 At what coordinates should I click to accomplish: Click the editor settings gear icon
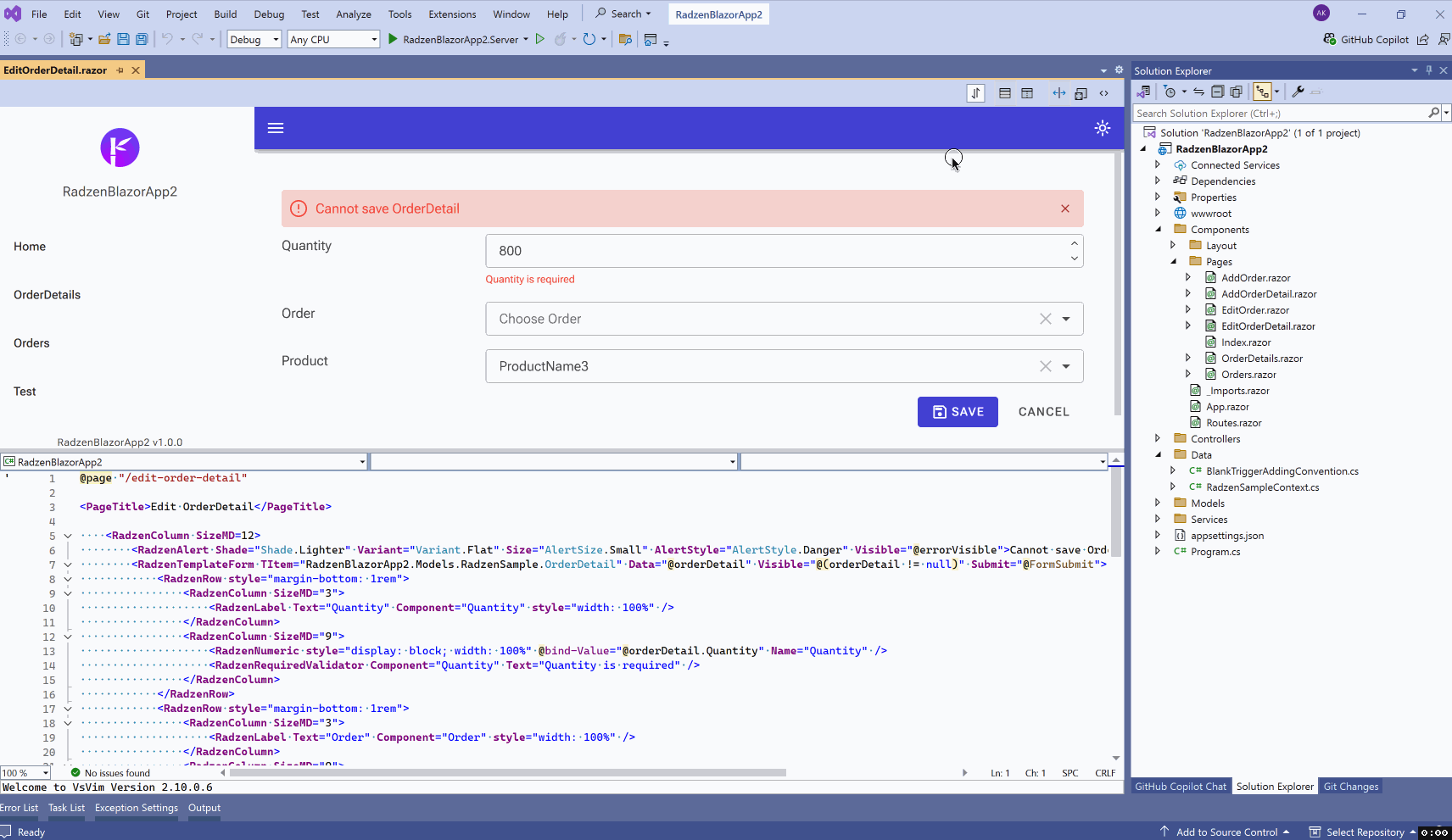1119,70
